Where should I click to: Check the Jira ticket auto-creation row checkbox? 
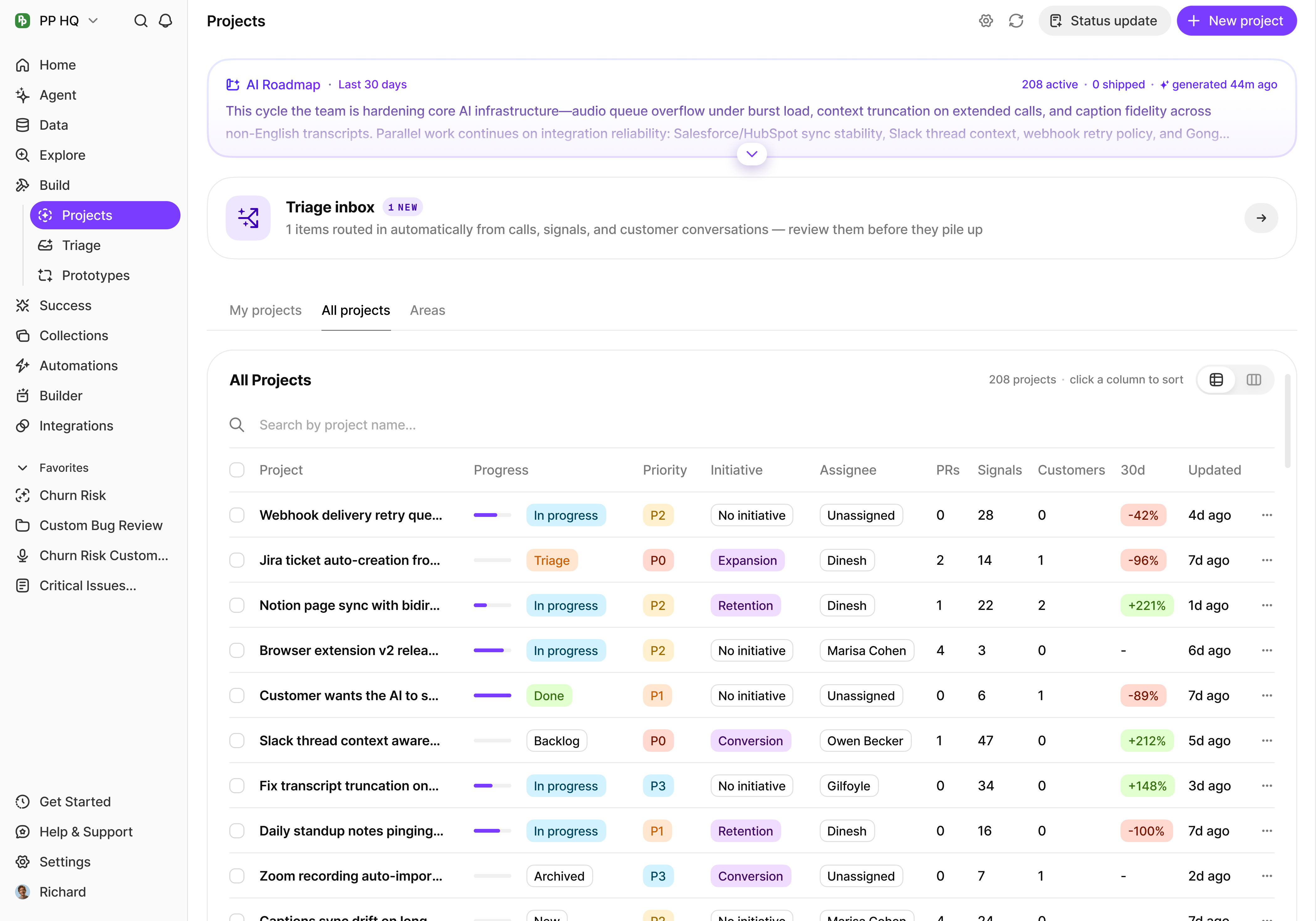click(x=237, y=560)
